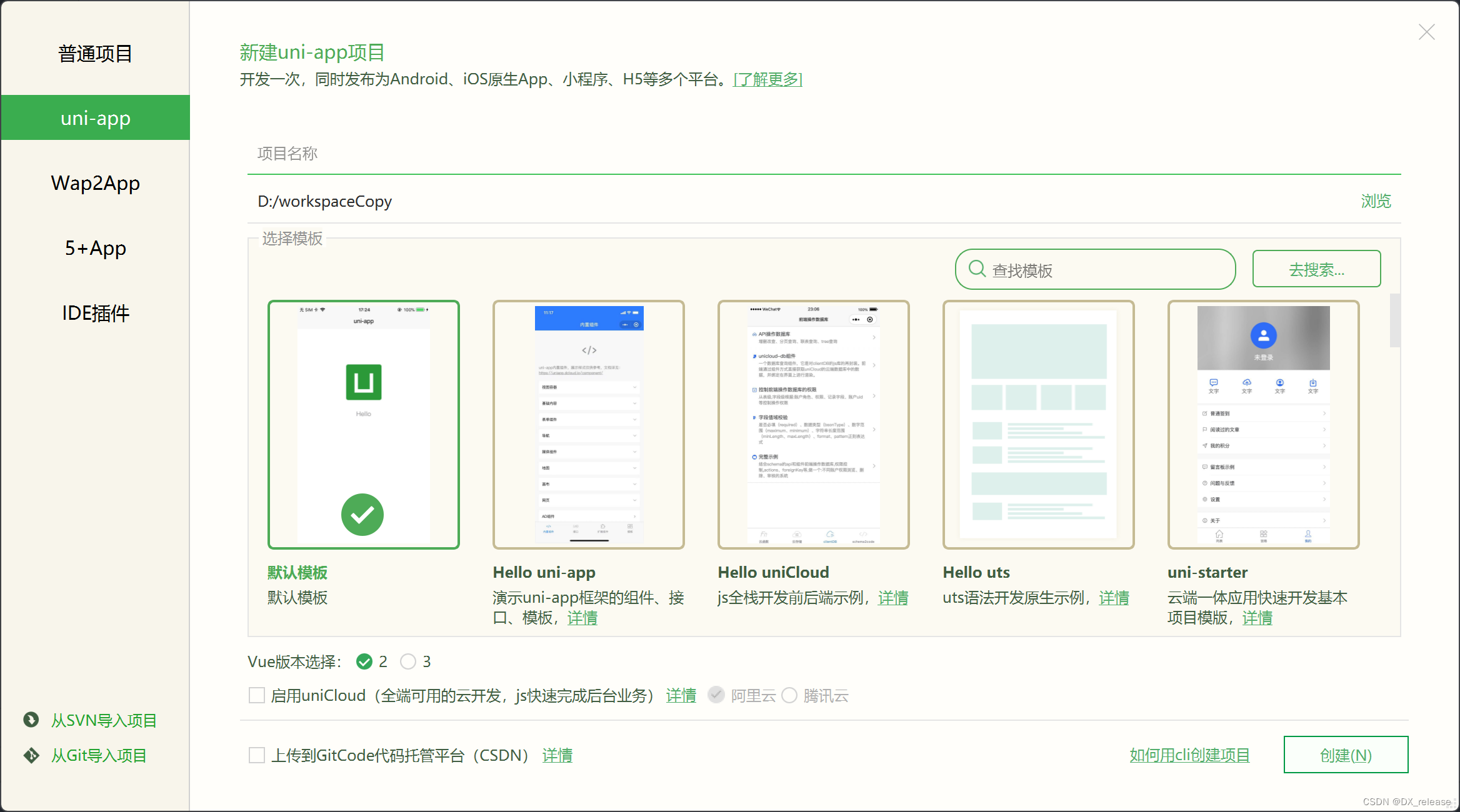The height and width of the screenshot is (812, 1460).
Task: Open the 5+App project tab
Action: coord(95,248)
